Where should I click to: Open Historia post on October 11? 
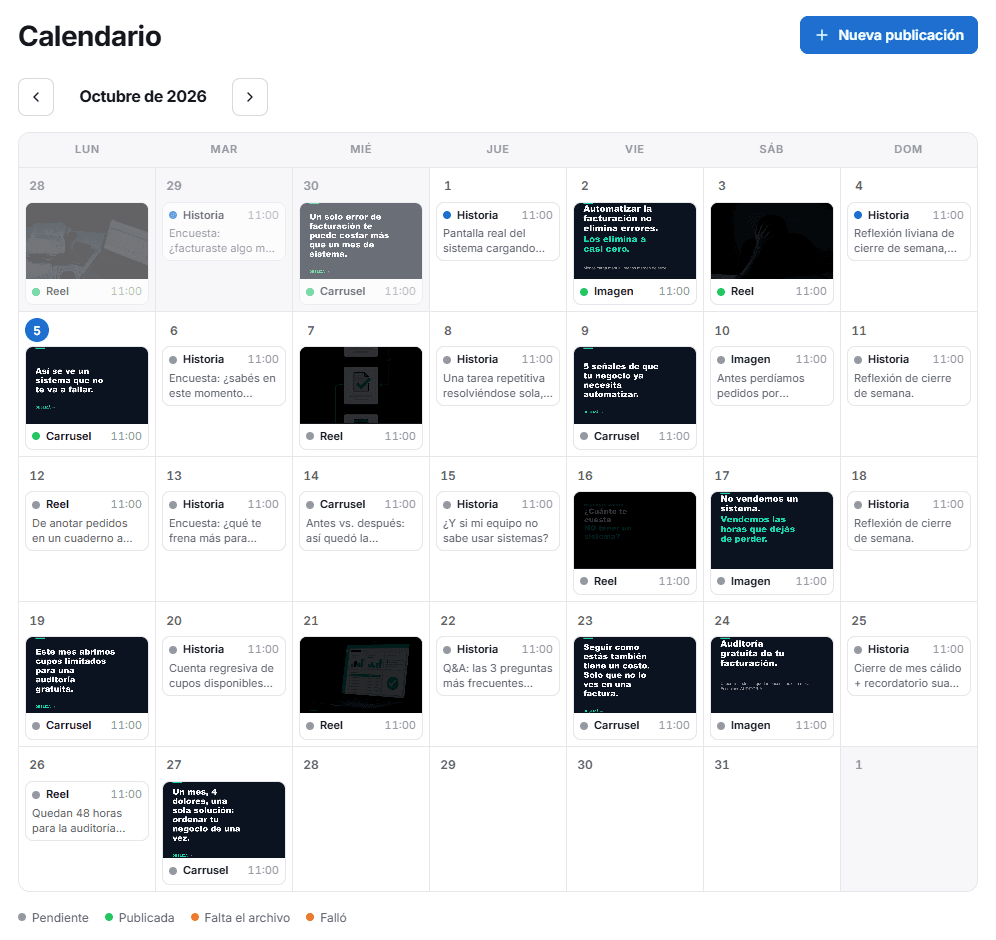pyautogui.click(x=908, y=376)
